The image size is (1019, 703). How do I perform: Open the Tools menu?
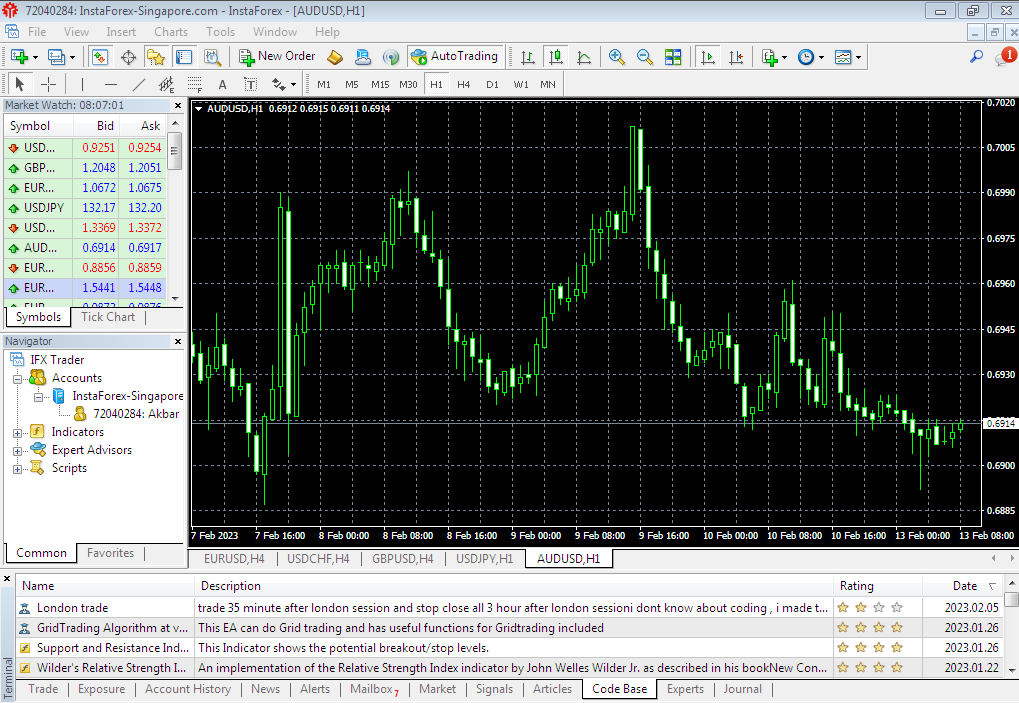(x=220, y=32)
